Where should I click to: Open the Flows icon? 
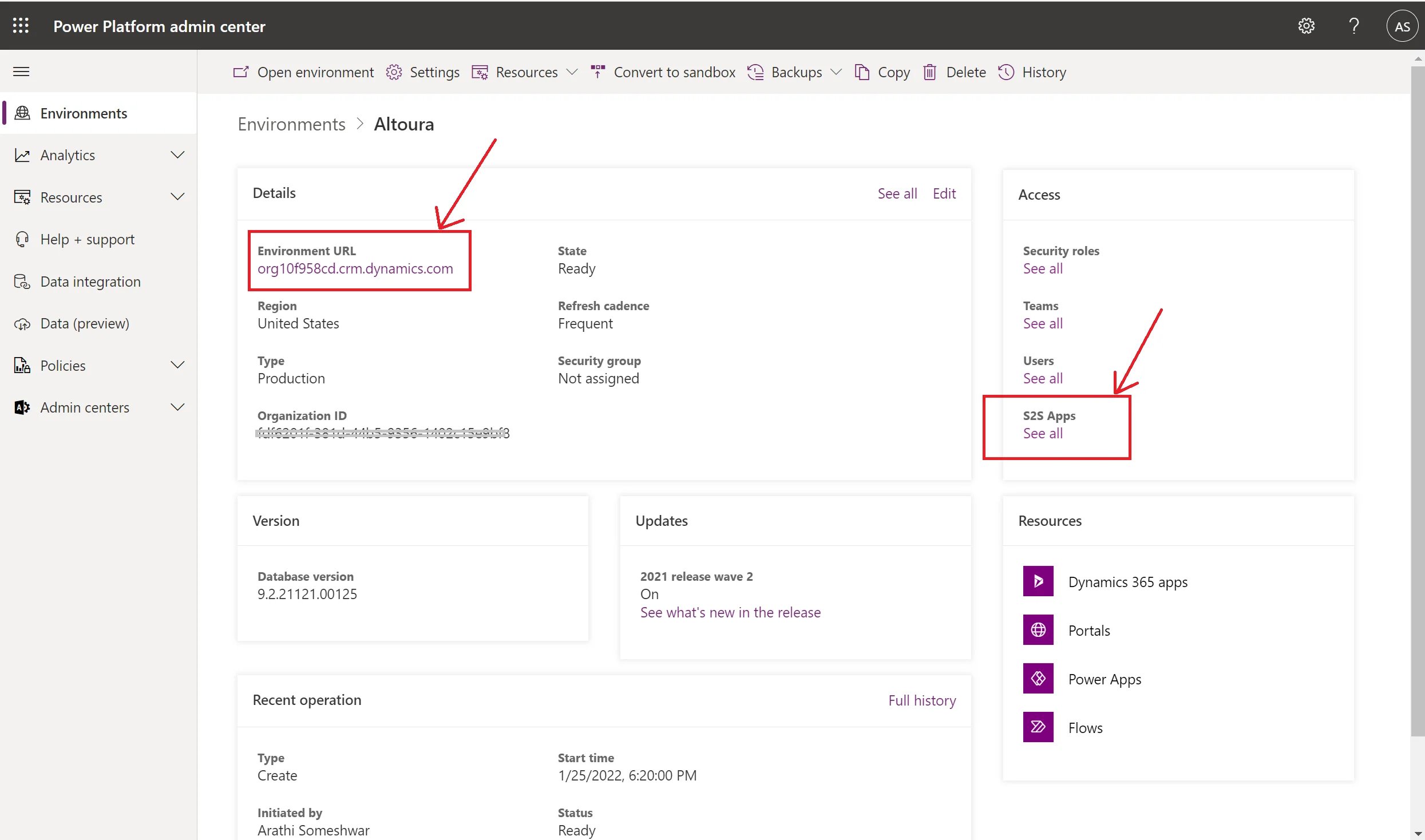point(1038,727)
